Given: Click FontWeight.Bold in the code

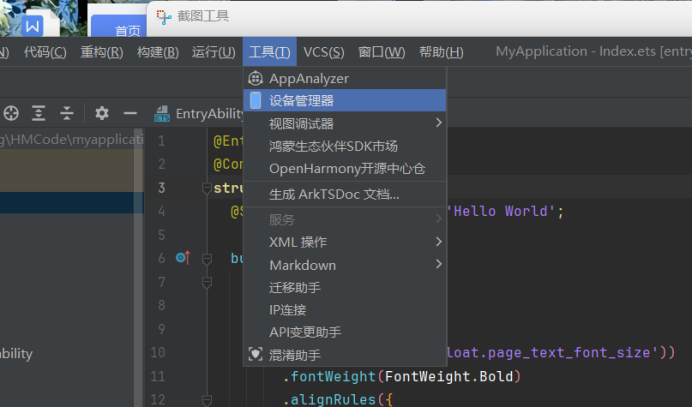Looking at the screenshot, I should [x=449, y=376].
